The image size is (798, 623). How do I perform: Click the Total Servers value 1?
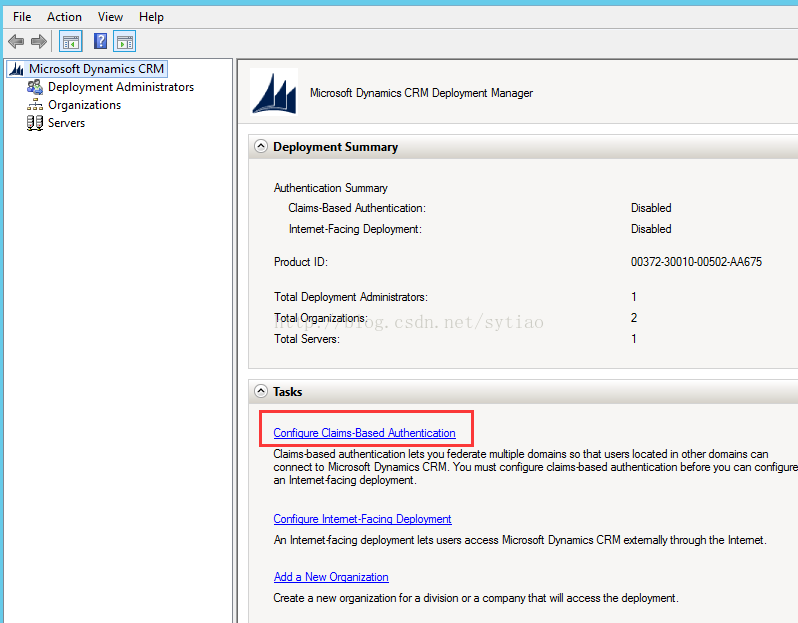pos(634,339)
